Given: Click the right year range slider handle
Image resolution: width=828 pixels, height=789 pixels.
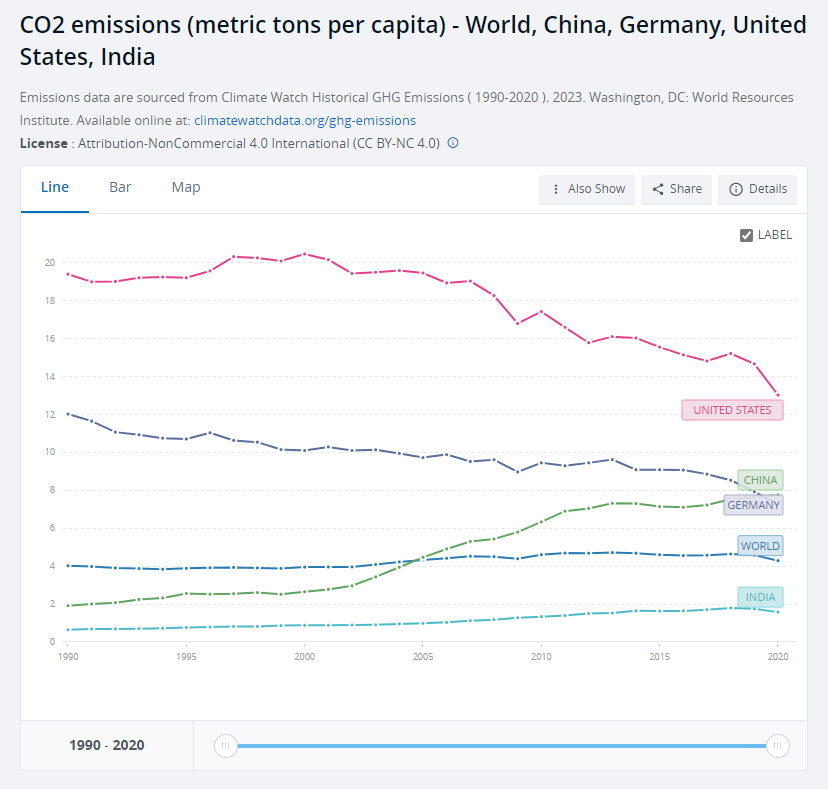Looking at the screenshot, I should pos(777,745).
